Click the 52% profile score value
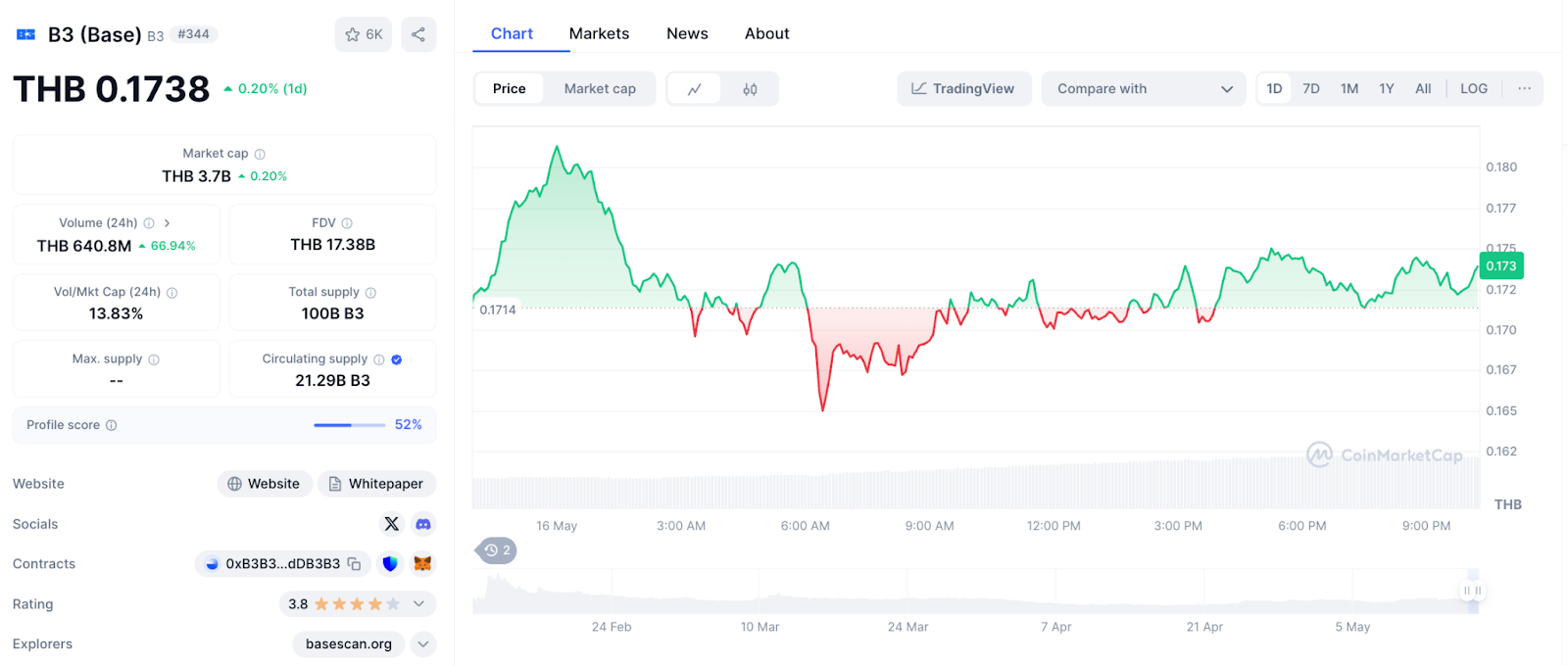The height and width of the screenshot is (666, 1568). pos(408,425)
